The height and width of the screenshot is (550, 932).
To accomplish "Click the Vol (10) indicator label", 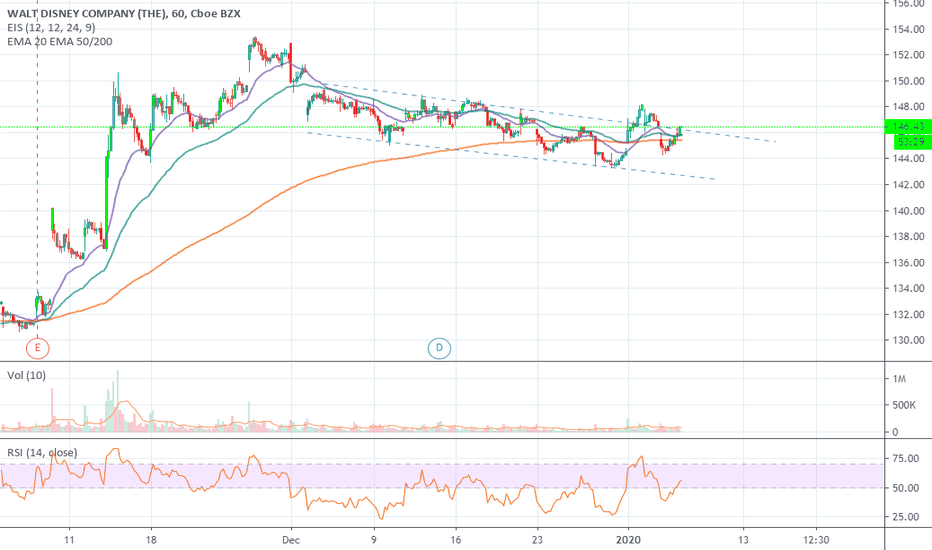I will 26,375.
